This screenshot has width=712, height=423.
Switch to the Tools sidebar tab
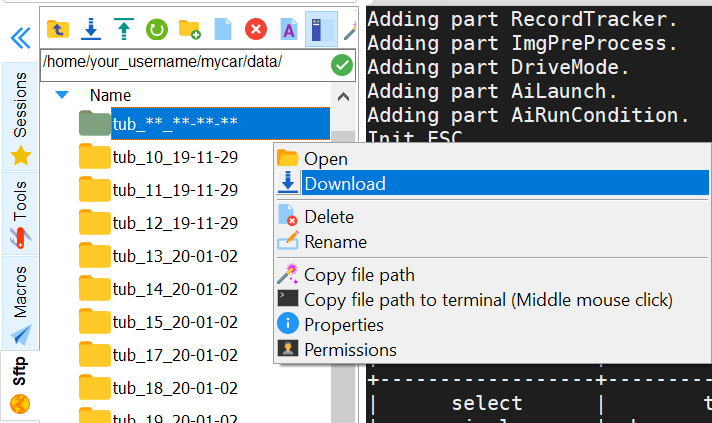[20, 212]
